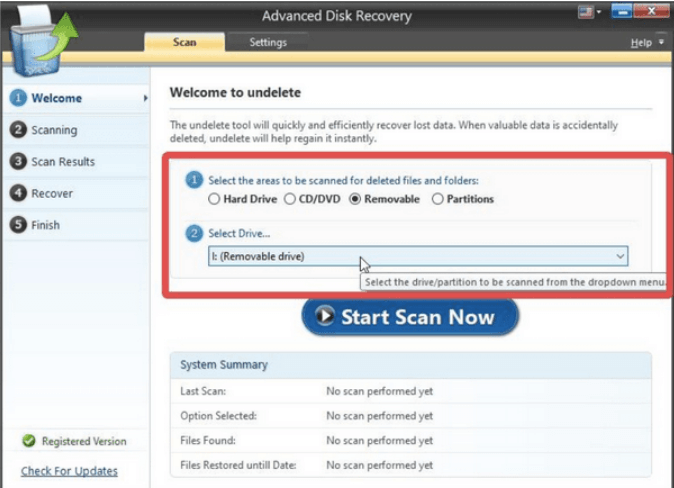Expand the arrow next to Welcome step
This screenshot has width=674, height=488.
click(x=146, y=98)
